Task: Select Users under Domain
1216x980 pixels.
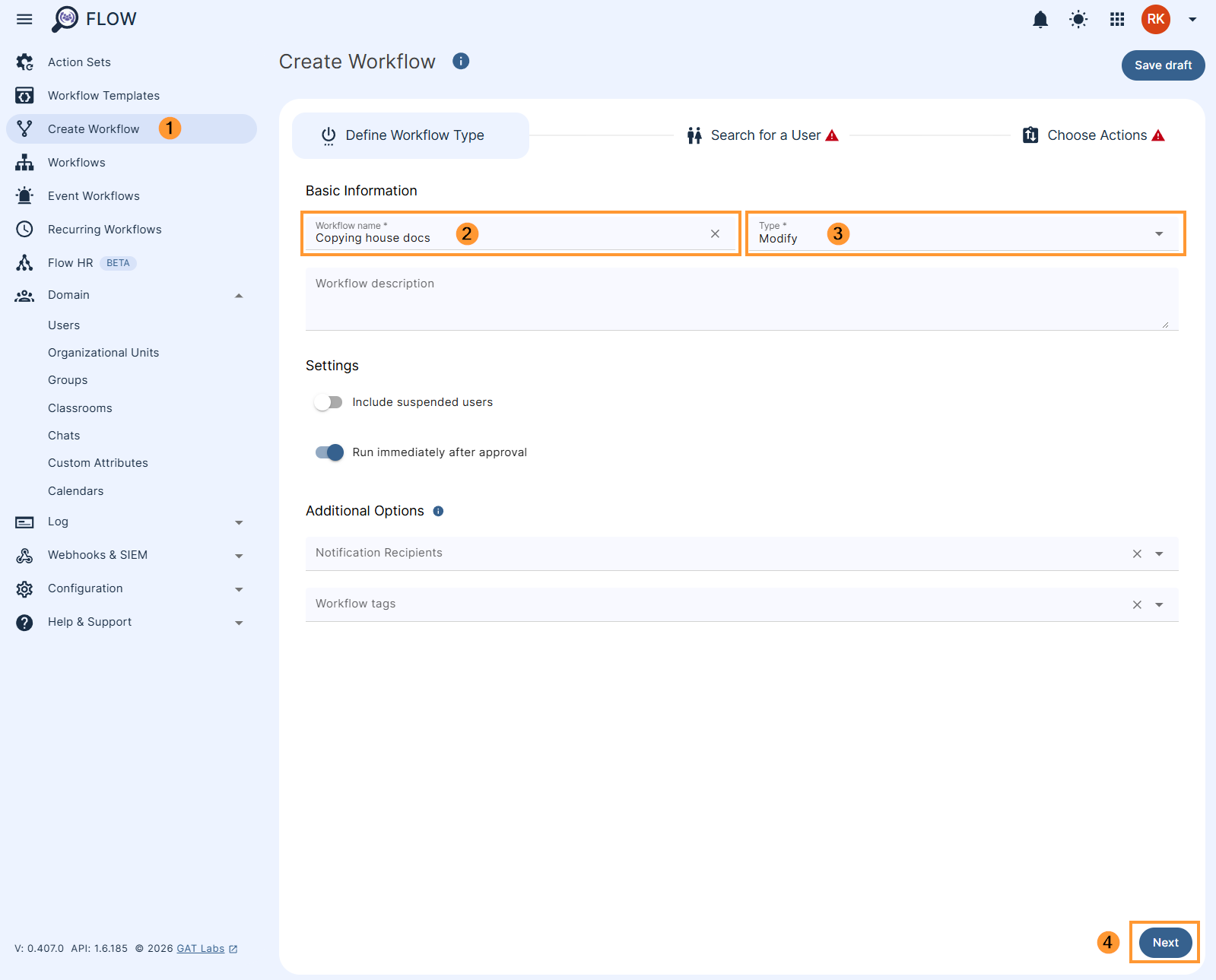Action: tap(64, 325)
